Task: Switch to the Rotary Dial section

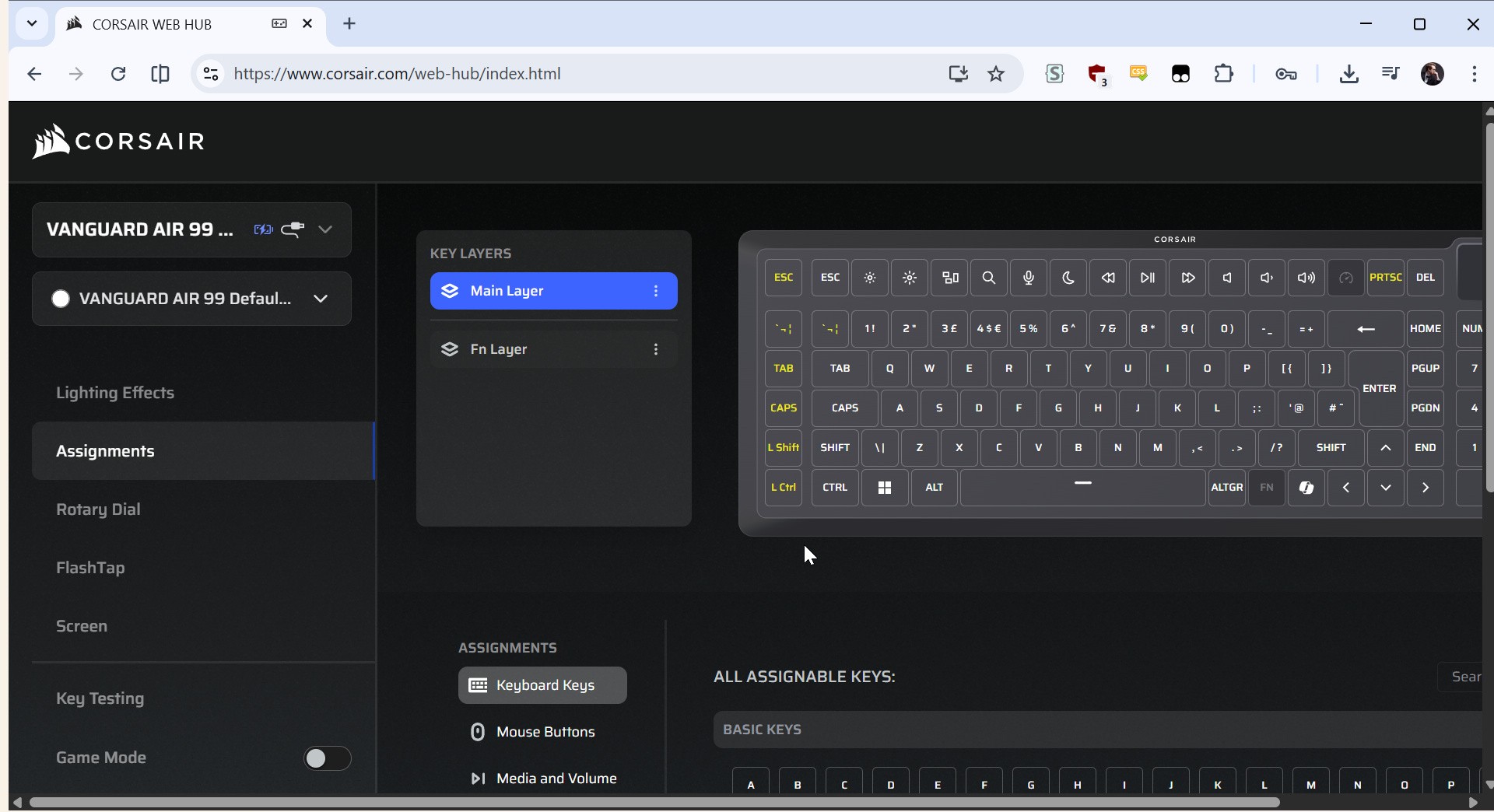Action: coord(99,510)
